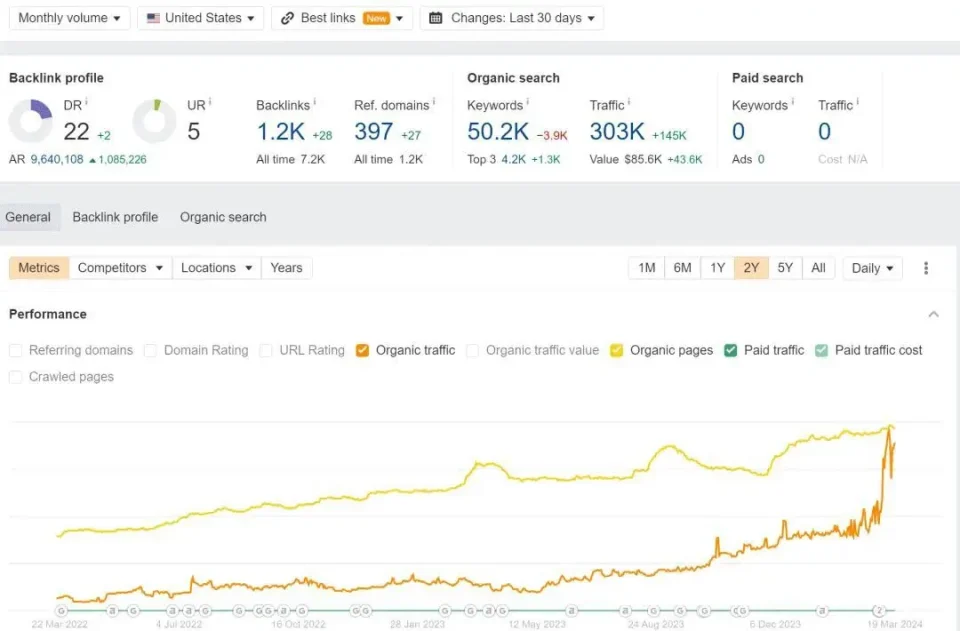
Task: Click the Paid search Keywords value 0
Action: coord(738,132)
